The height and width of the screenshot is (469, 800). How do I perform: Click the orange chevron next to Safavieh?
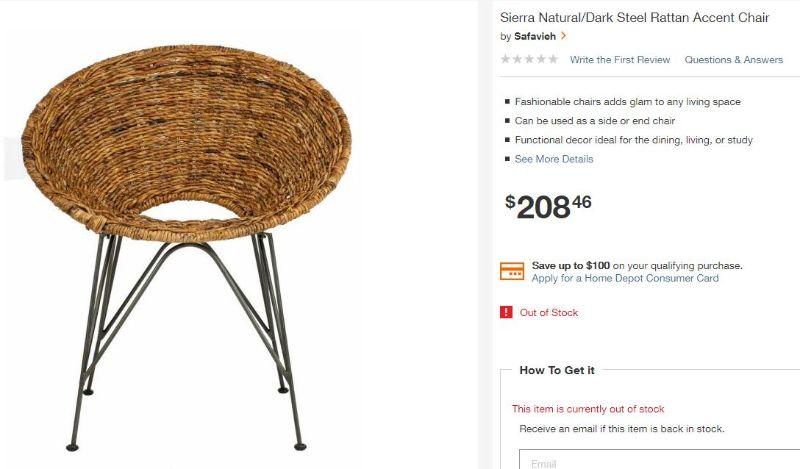(563, 36)
